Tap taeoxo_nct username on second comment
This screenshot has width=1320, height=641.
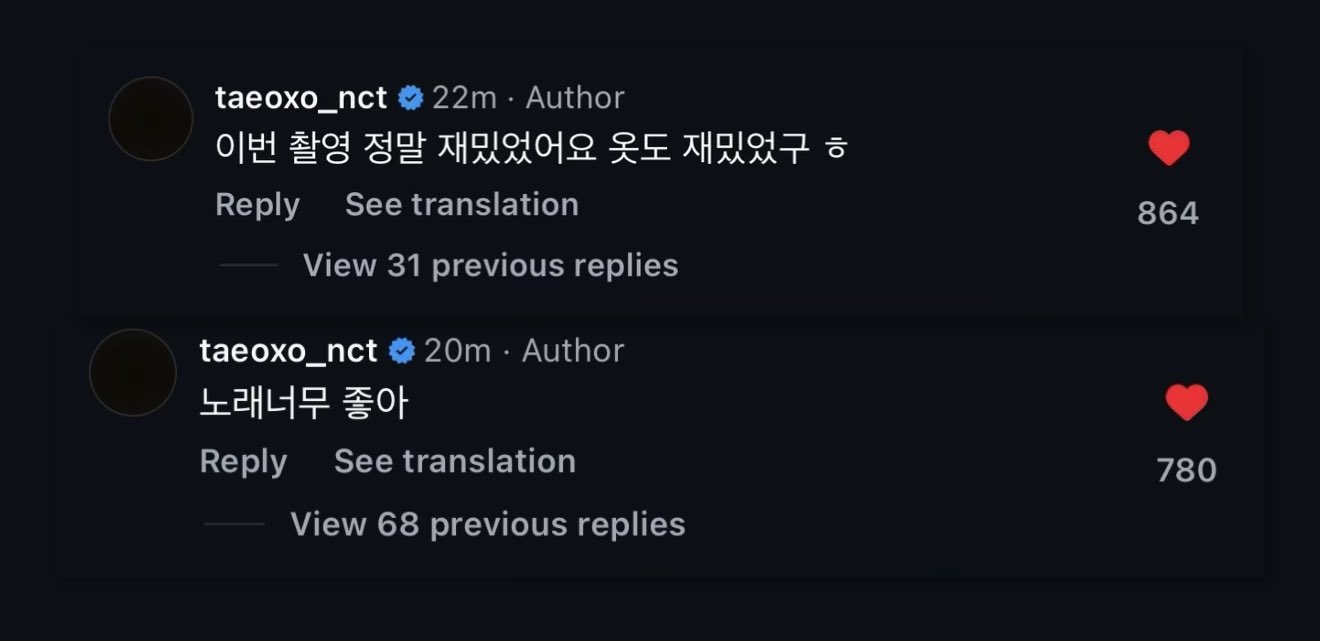pyautogui.click(x=288, y=351)
